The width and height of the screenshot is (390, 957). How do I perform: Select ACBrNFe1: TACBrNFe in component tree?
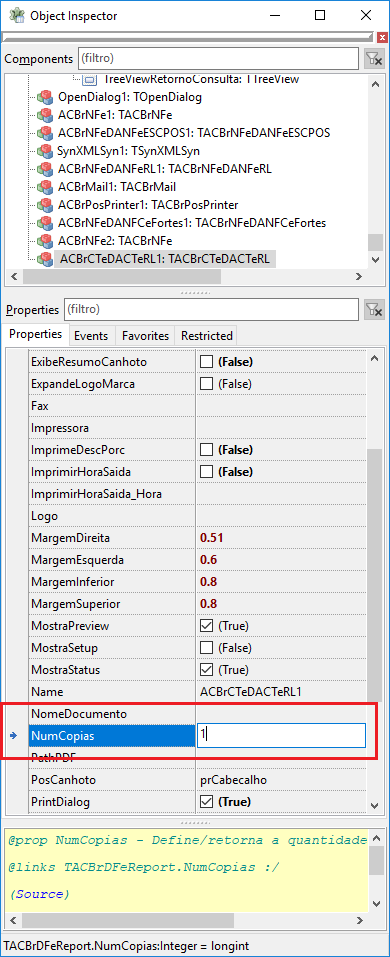(x=115, y=115)
